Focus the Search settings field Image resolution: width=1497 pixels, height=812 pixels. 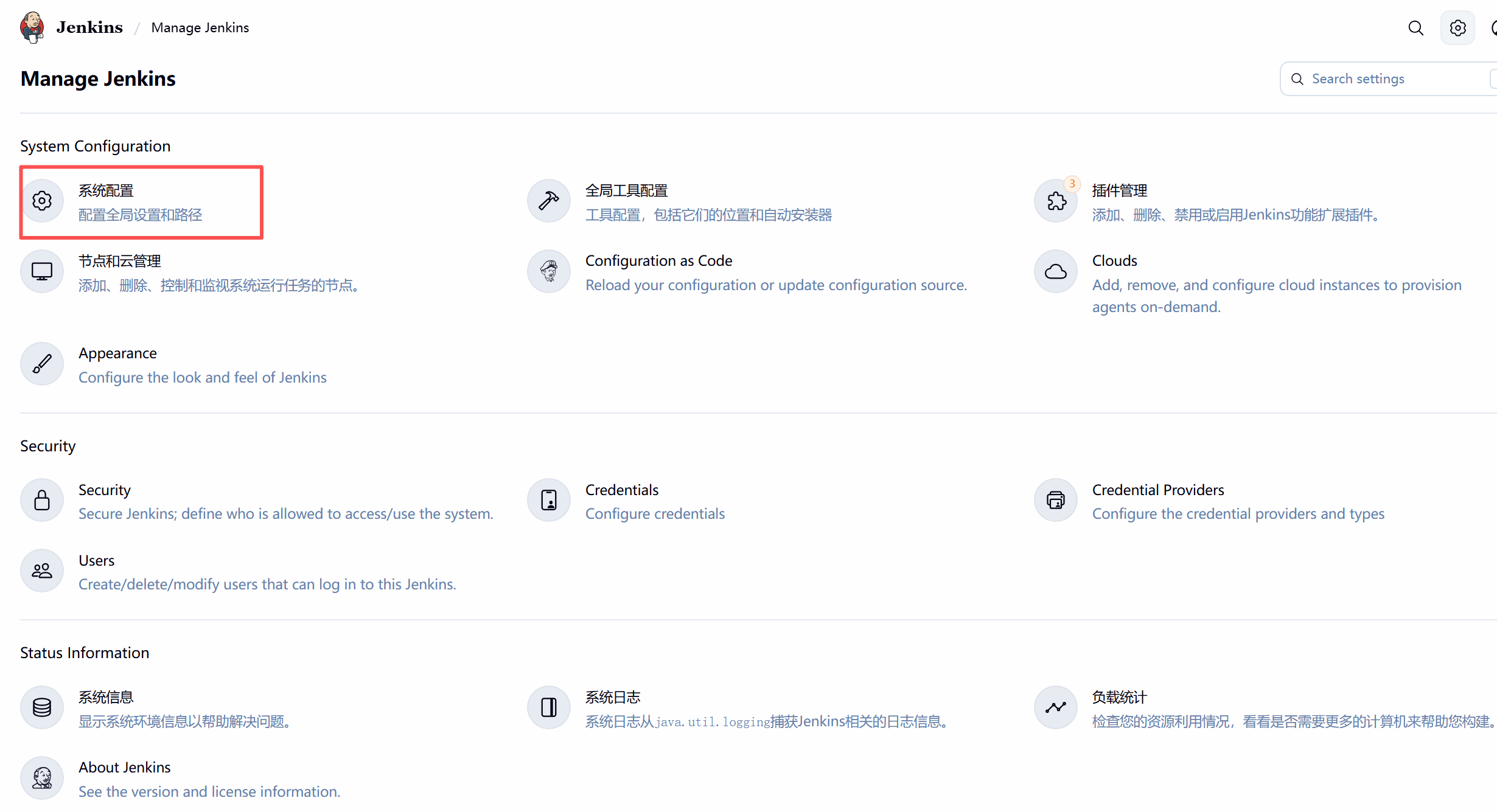[1389, 79]
